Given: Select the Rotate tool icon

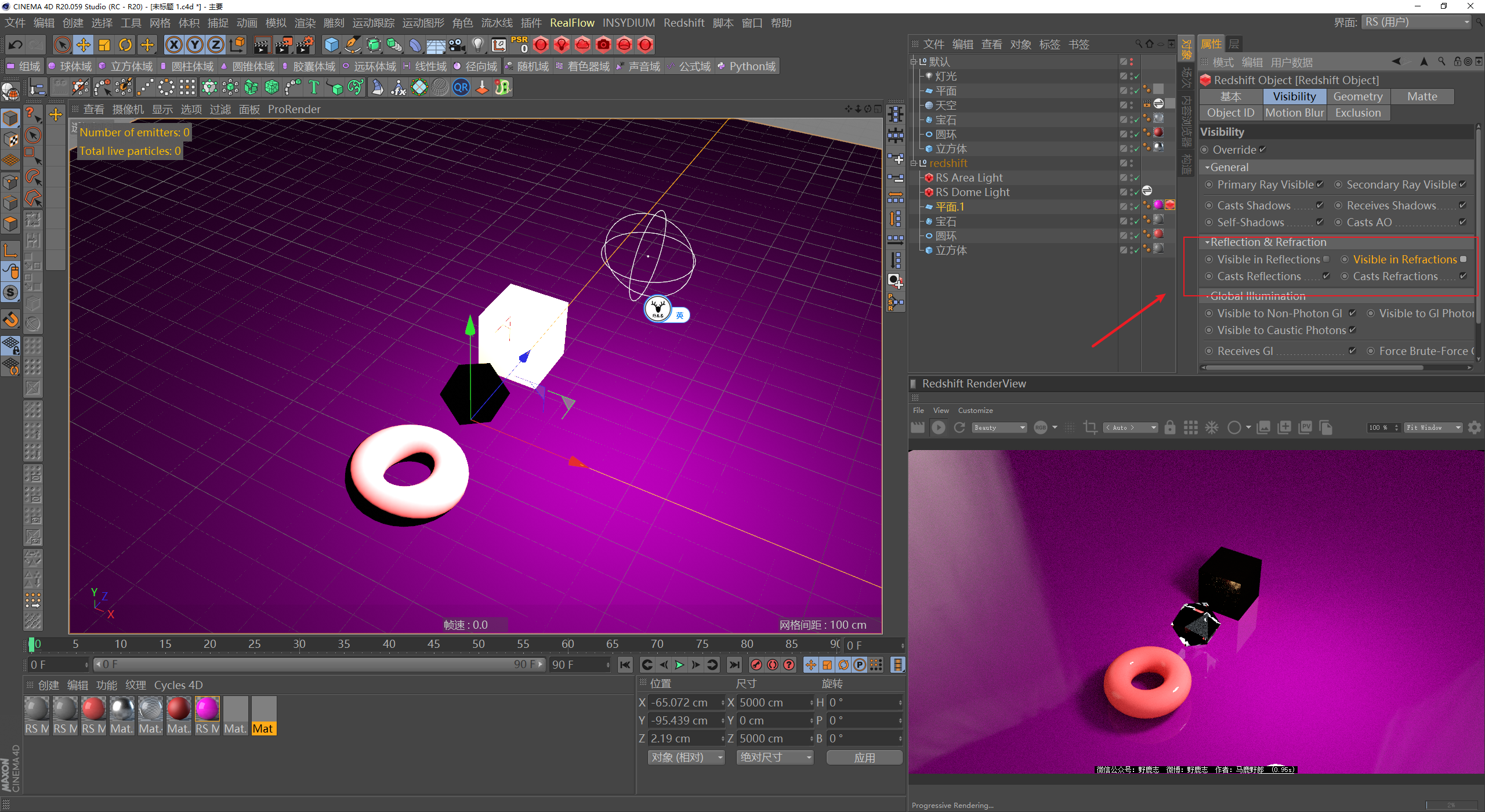Looking at the screenshot, I should point(125,45).
